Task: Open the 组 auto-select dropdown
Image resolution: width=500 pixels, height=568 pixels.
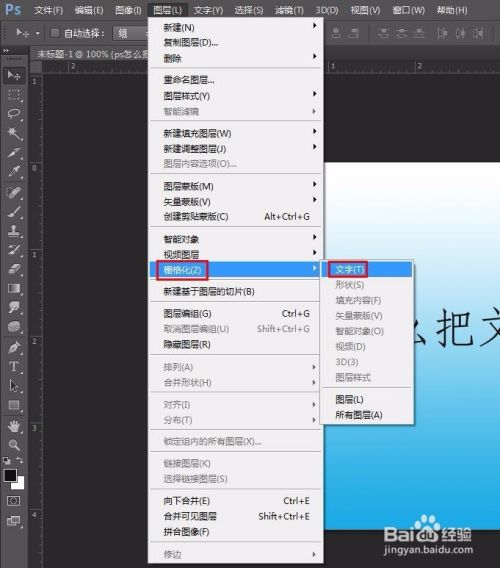Action: tap(130, 33)
